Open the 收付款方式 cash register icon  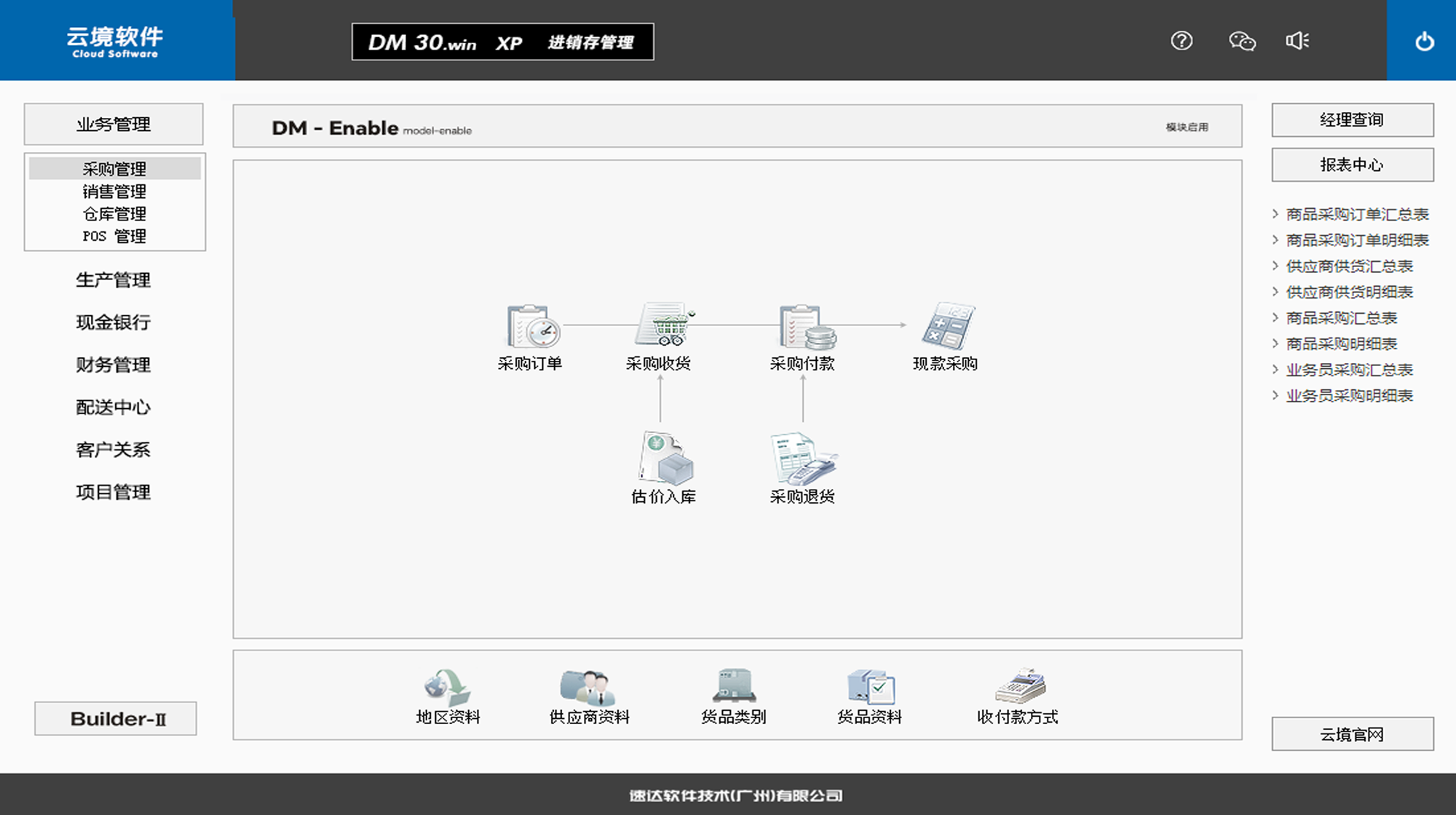click(x=1020, y=685)
